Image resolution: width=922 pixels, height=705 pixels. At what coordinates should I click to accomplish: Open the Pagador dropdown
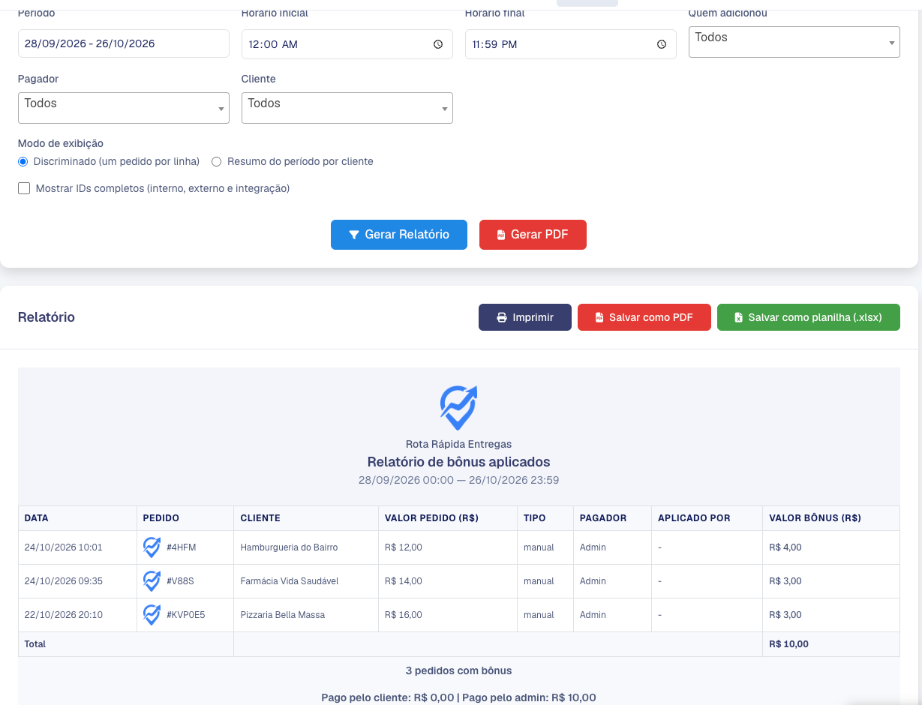tap(123, 108)
